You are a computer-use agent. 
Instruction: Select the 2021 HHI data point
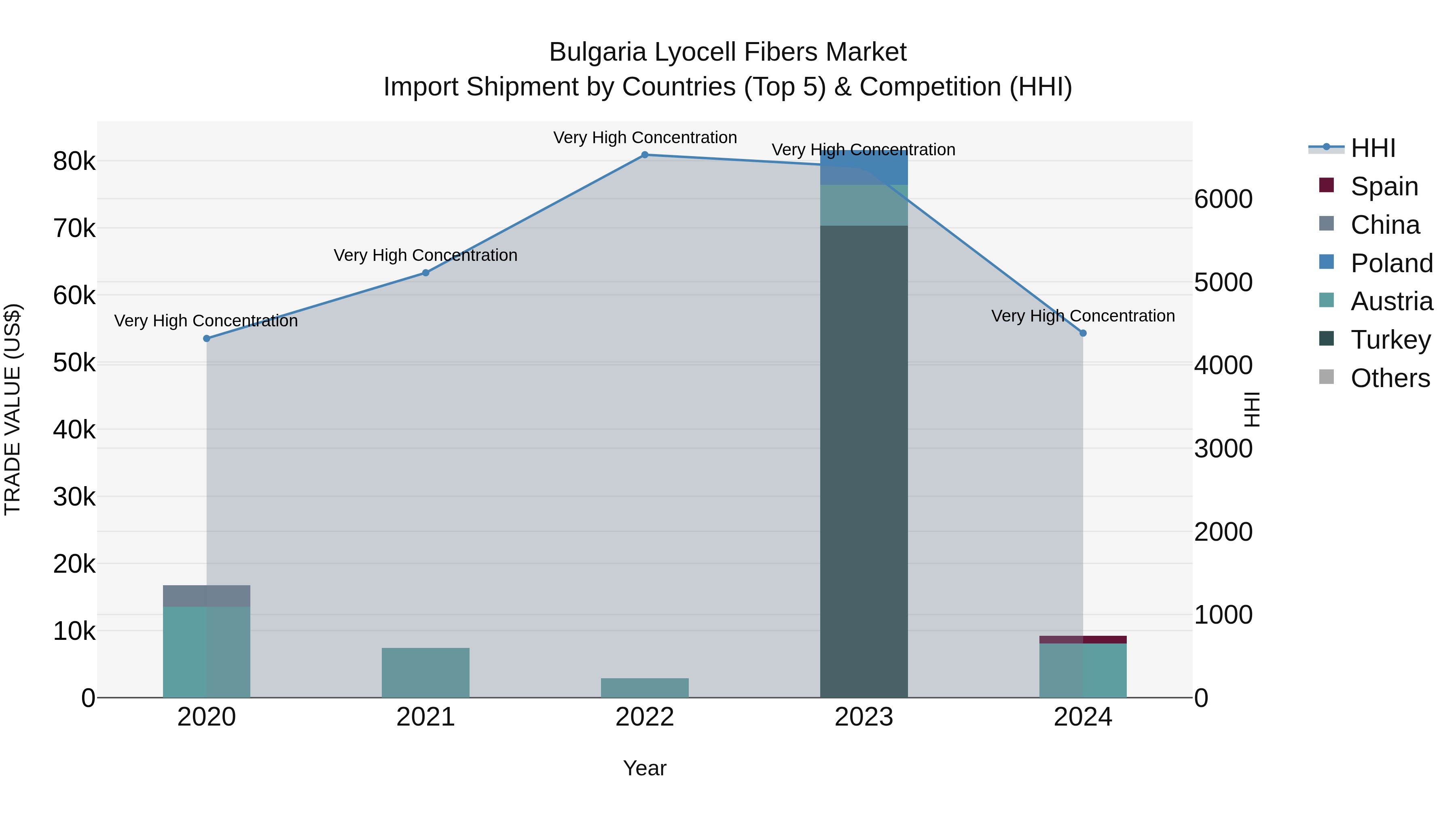pyautogui.click(x=425, y=273)
